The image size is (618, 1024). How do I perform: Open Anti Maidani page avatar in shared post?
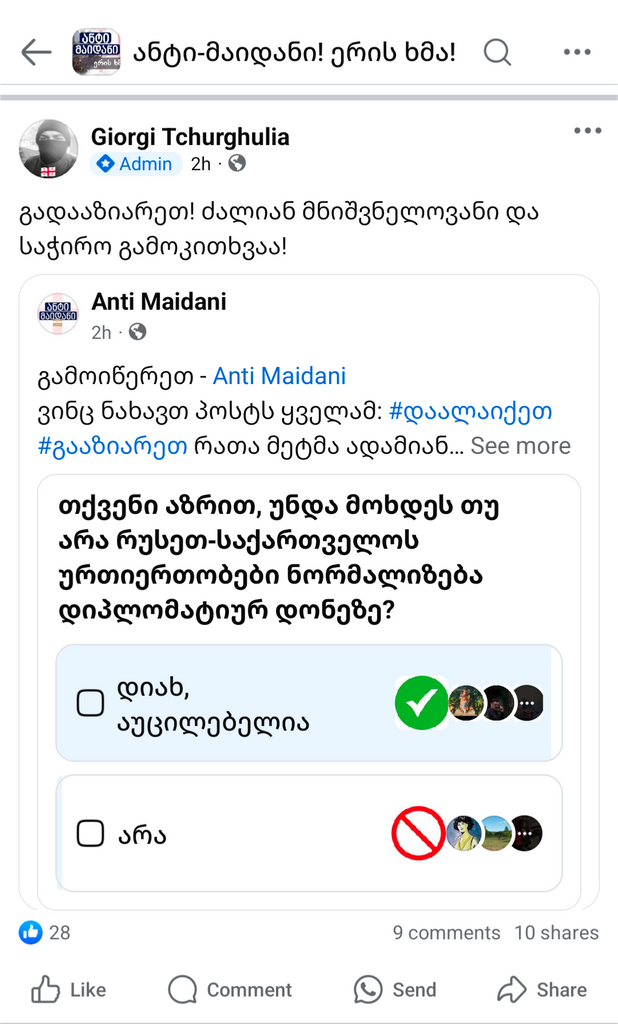tap(58, 314)
